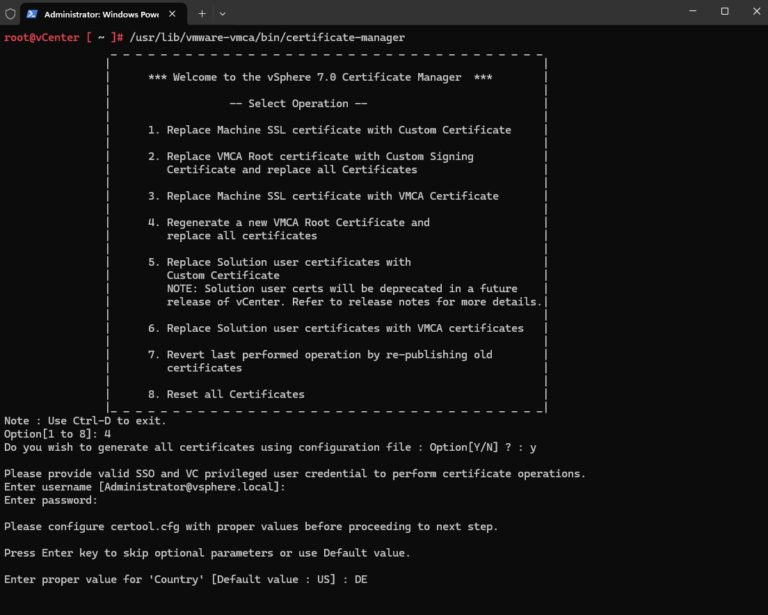The image size is (768, 615).
Task: Click option 5 Replace Solution user certificates with
Action: 280,262
